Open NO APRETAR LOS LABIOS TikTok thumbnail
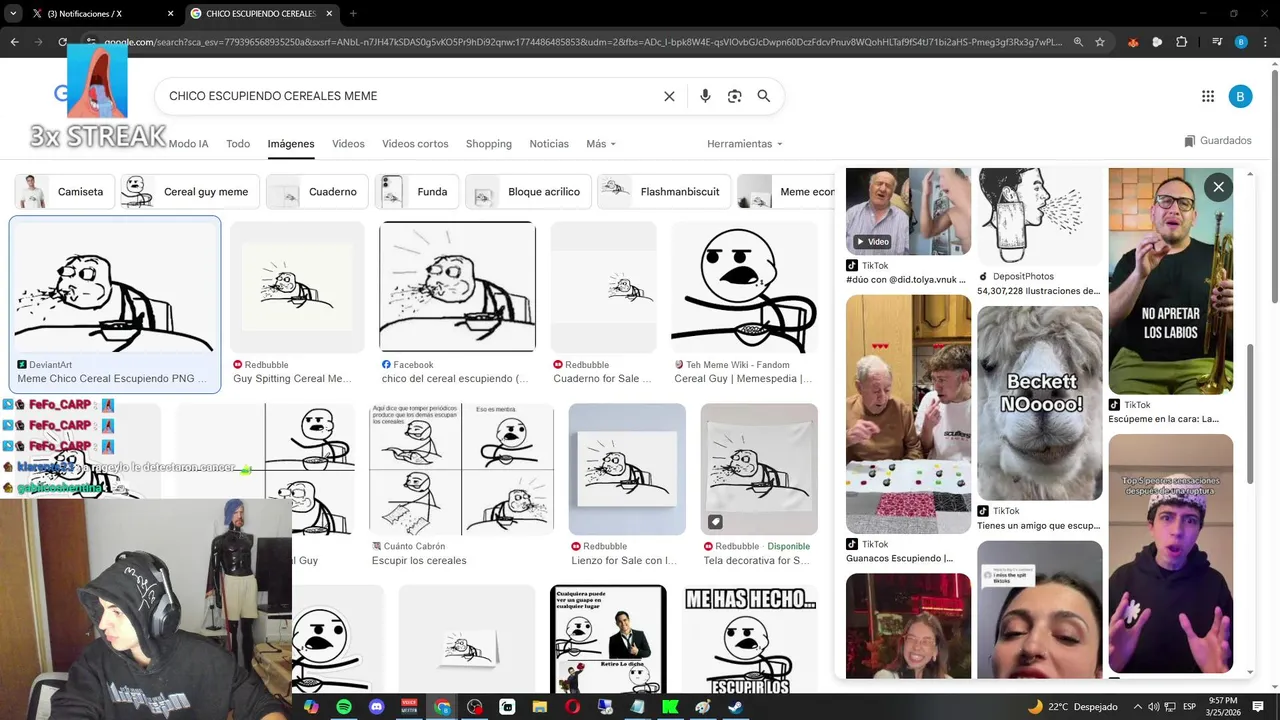Viewport: 1280px width, 720px height. (1170, 281)
